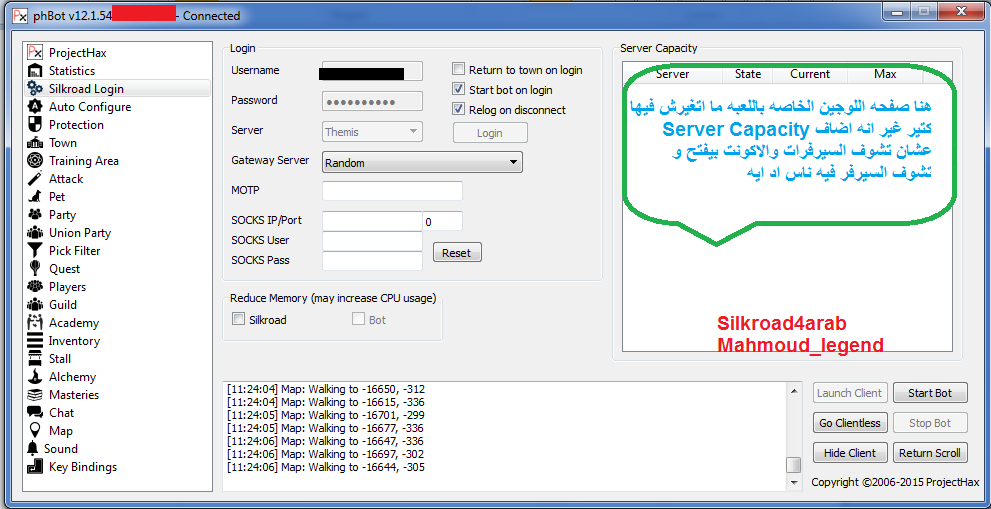Screen dimensions: 991x509
Task: Click the Launch Client button
Action: tap(850, 393)
